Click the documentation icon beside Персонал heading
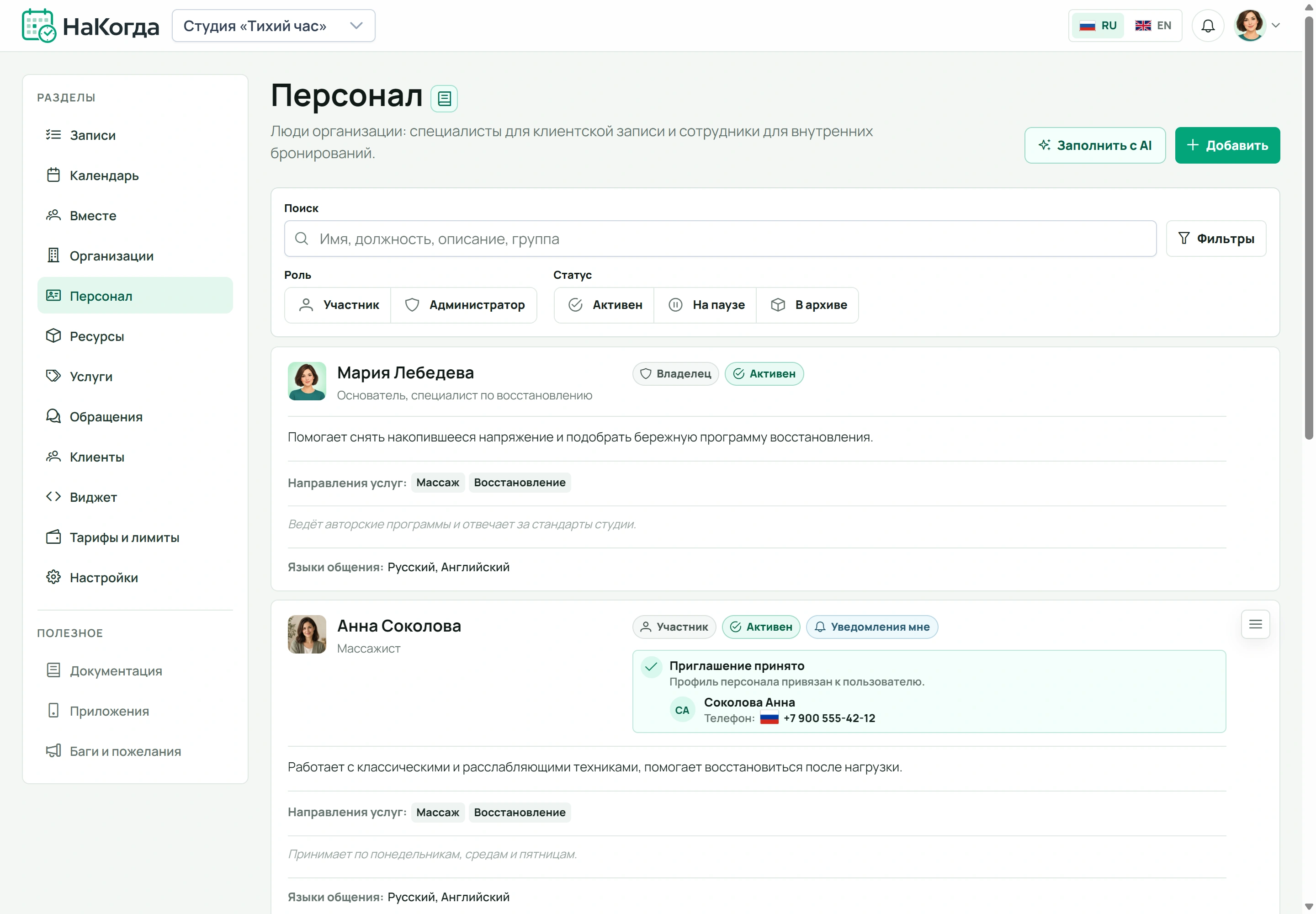The image size is (1316, 914). click(x=444, y=99)
